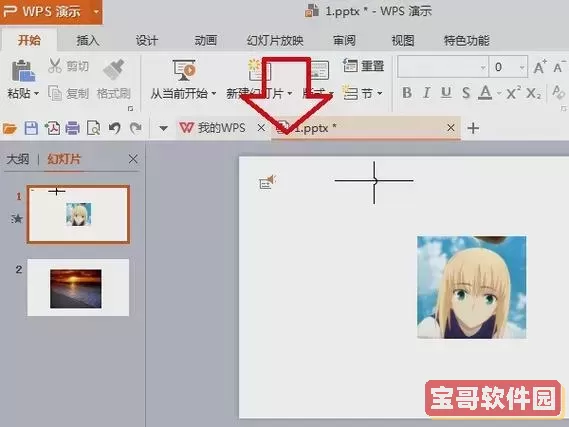Viewport: 569px width, 427px height.
Task: Open the 特色功能 ribbon tab
Action: click(x=467, y=40)
